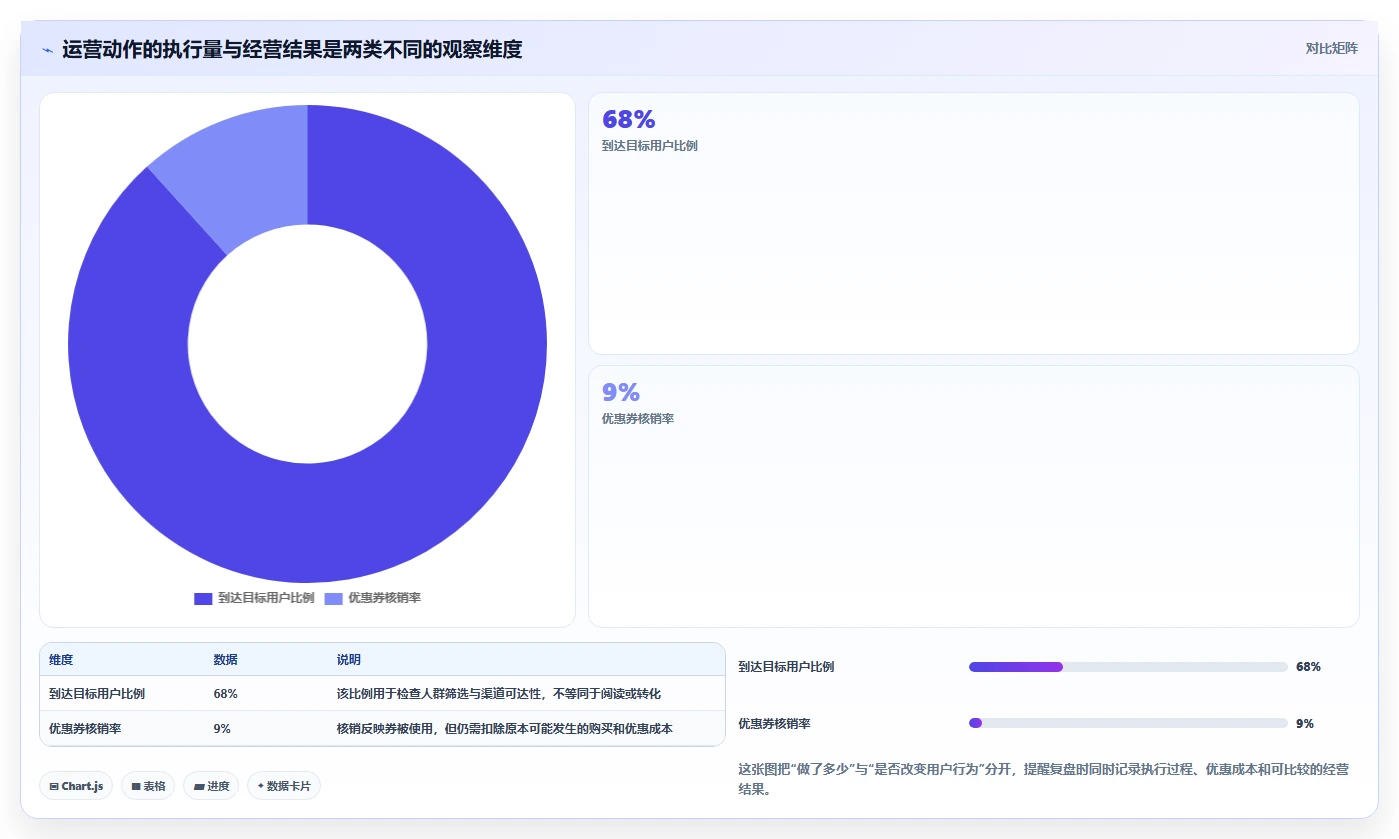The image size is (1399, 839).
Task: Select the 优惠券核销率 card caption
Action: pyautogui.click(x=638, y=419)
